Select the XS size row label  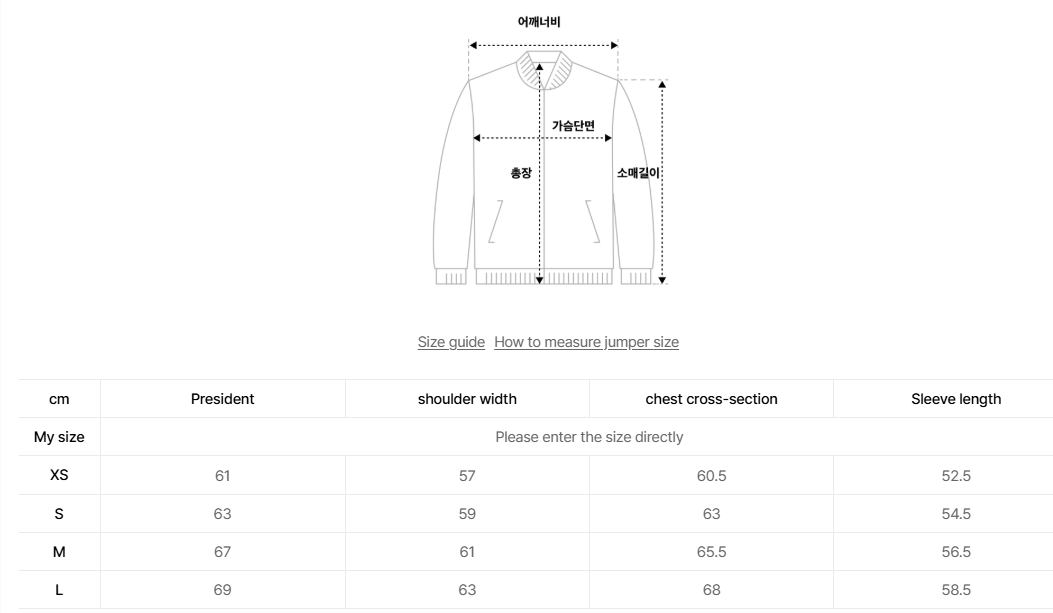coord(59,475)
